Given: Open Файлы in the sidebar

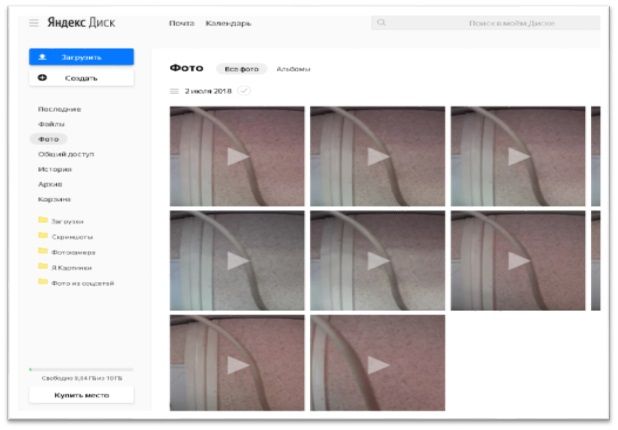Looking at the screenshot, I should click(x=51, y=124).
